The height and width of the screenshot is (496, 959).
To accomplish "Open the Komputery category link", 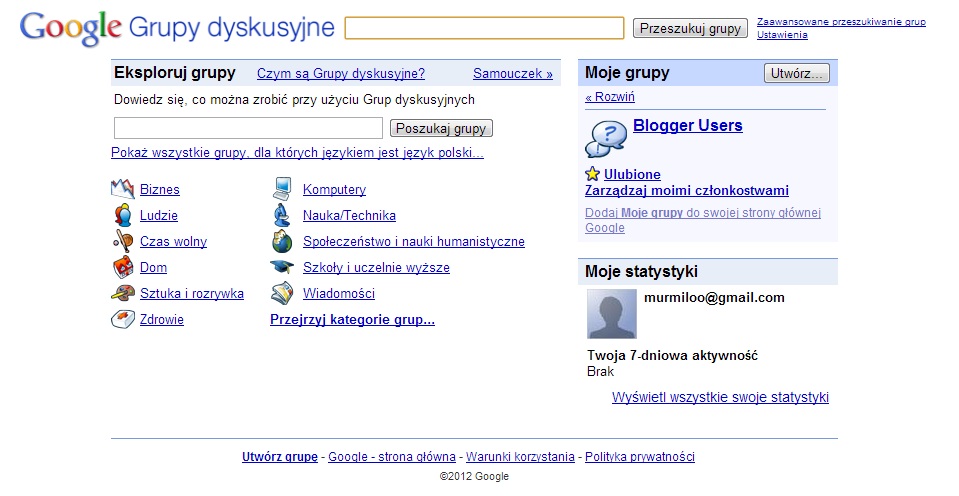I will pos(334,190).
